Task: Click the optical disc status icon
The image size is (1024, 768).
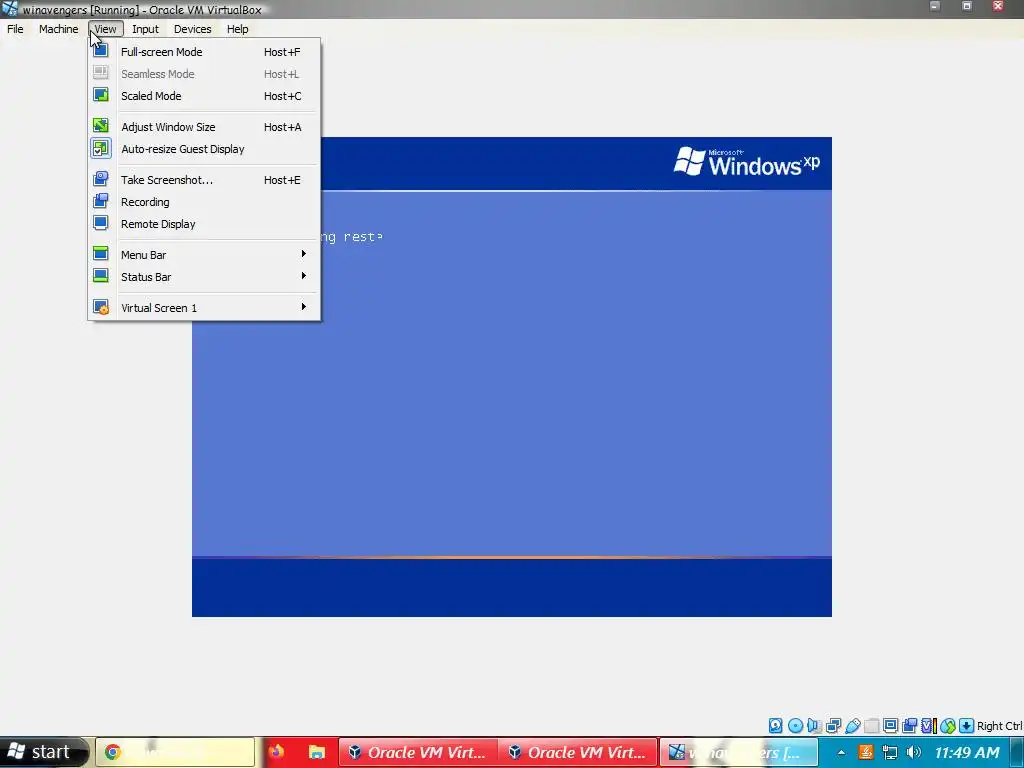Action: 795,726
